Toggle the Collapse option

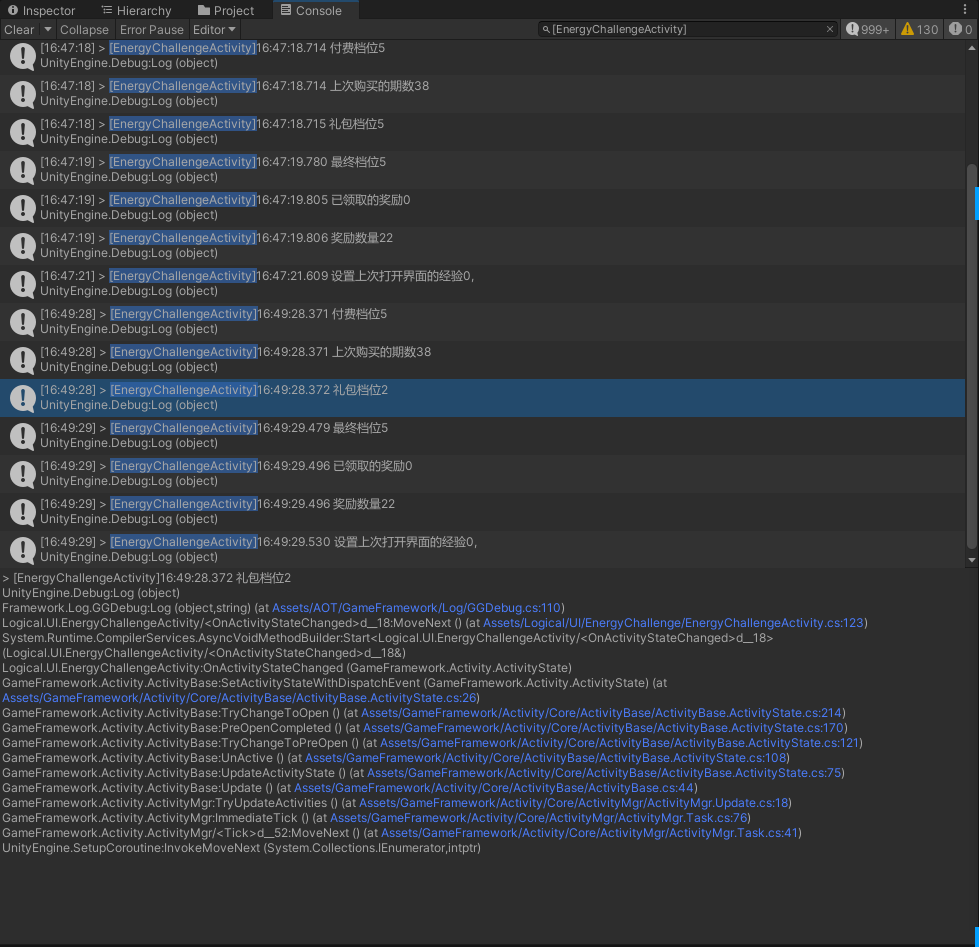[84, 29]
